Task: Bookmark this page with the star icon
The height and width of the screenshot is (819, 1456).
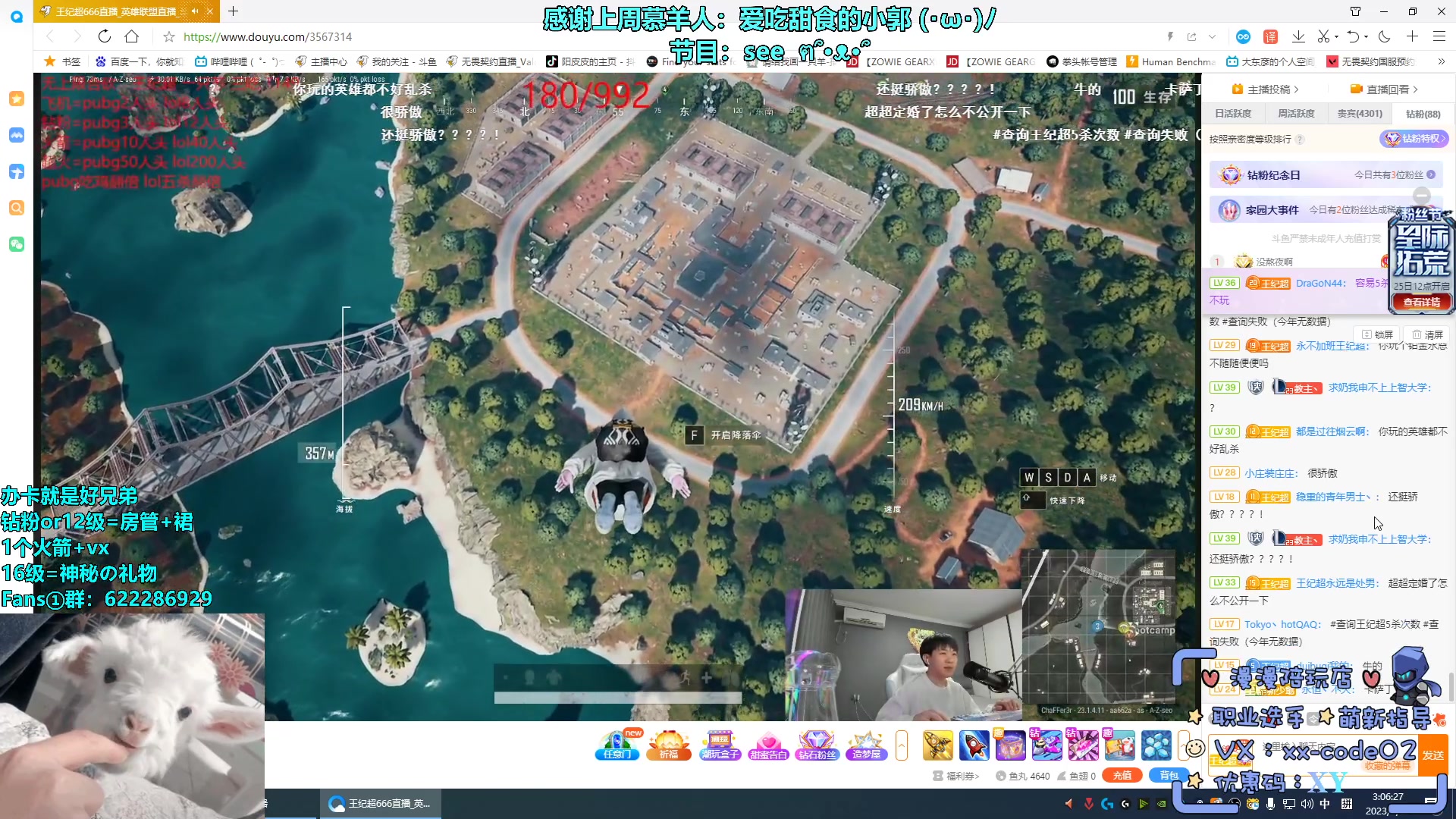Action: 168,36
